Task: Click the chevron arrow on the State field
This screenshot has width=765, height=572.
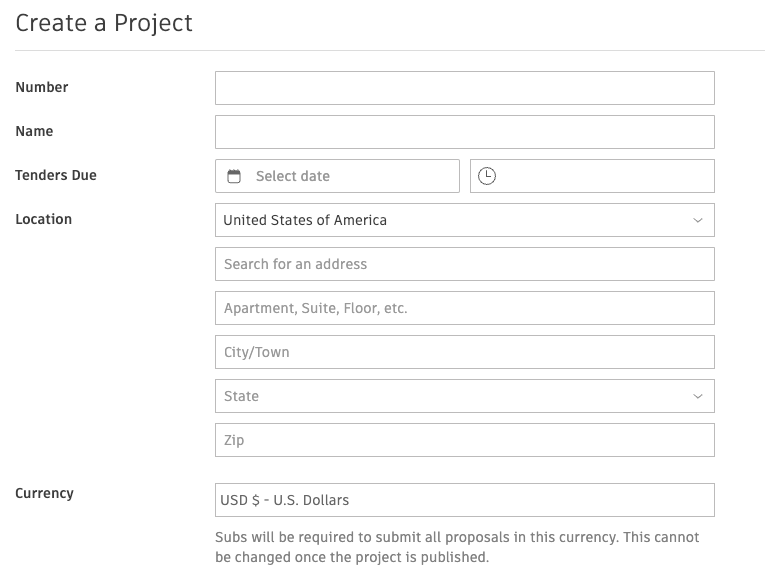Action: tap(698, 396)
